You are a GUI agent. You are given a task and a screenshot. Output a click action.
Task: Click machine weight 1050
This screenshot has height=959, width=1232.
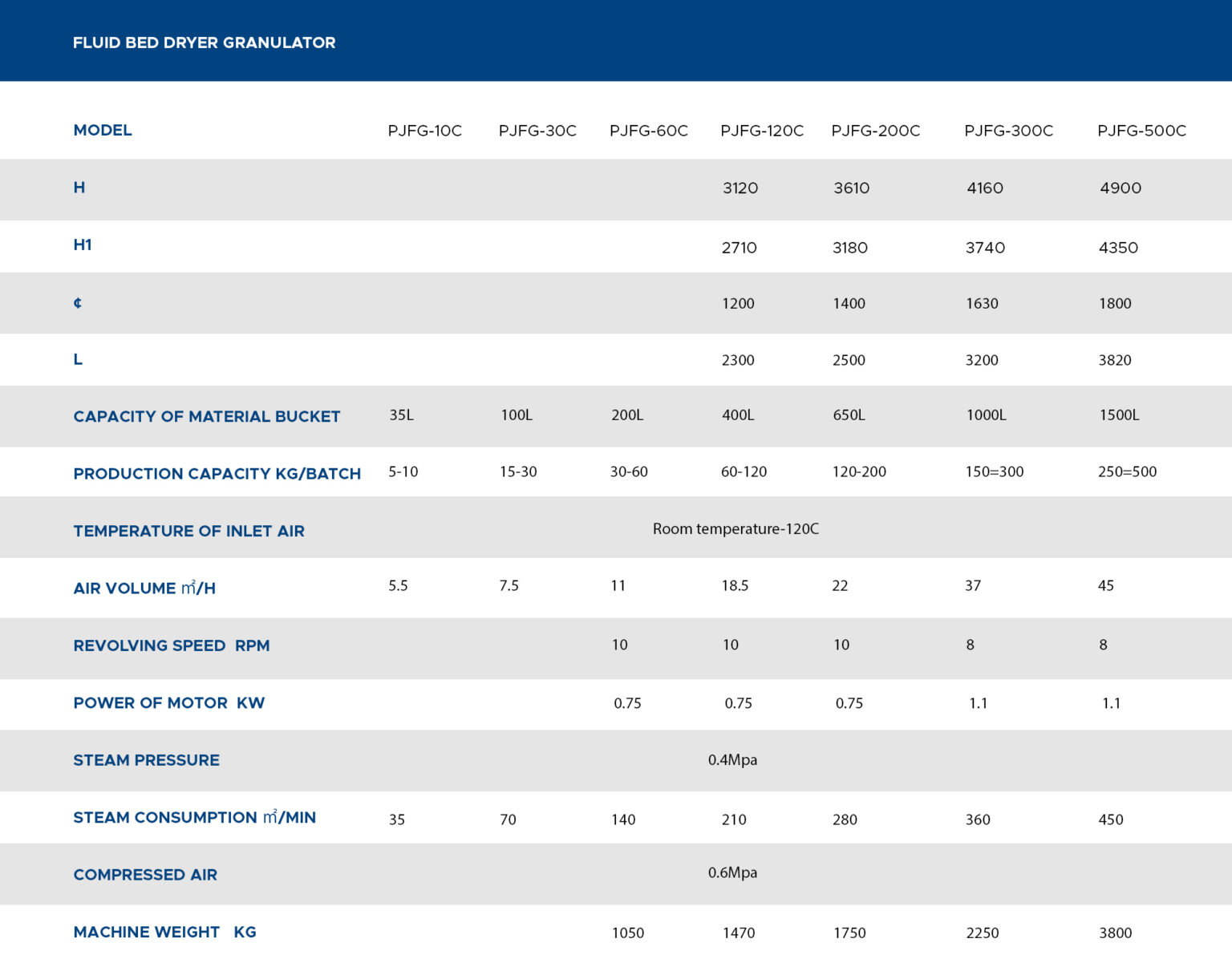pyautogui.click(x=628, y=933)
